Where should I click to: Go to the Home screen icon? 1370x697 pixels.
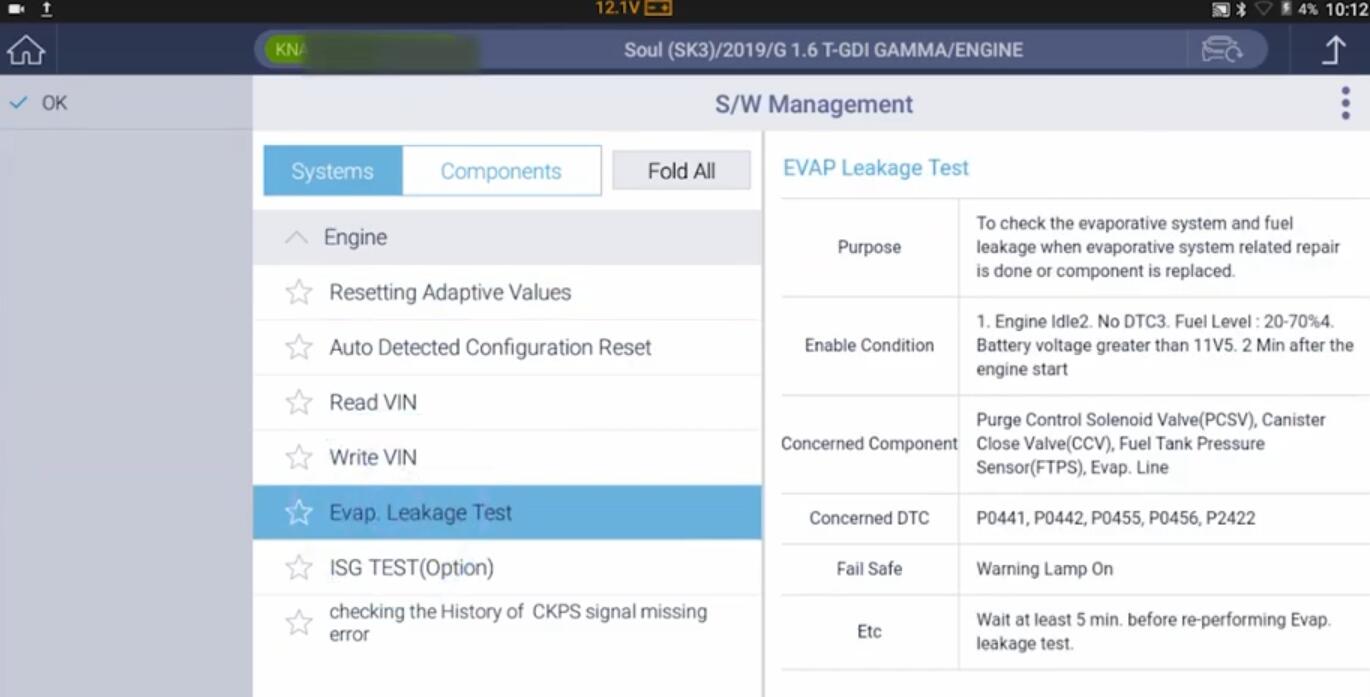pyautogui.click(x=26, y=50)
